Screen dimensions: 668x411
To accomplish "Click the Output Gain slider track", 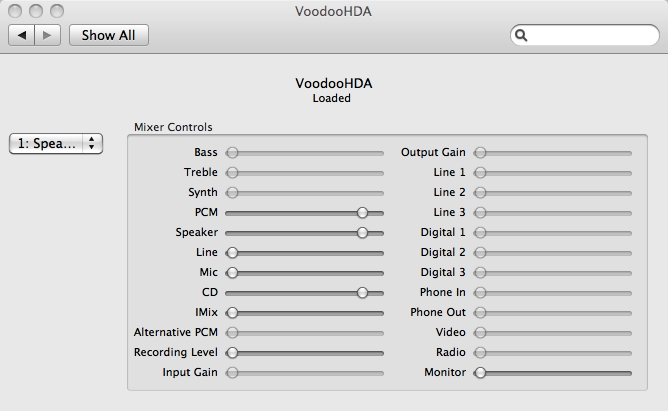I will [555, 153].
